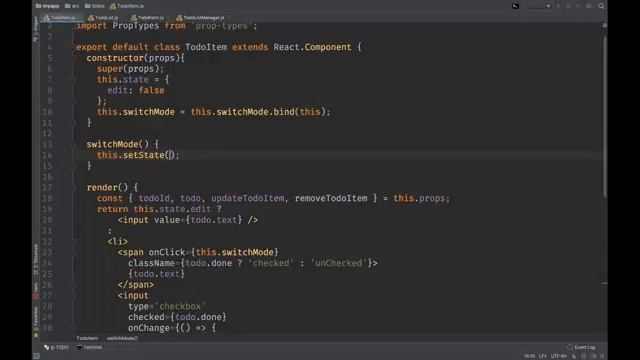
Task: Open the Event Log
Action: click(581, 347)
